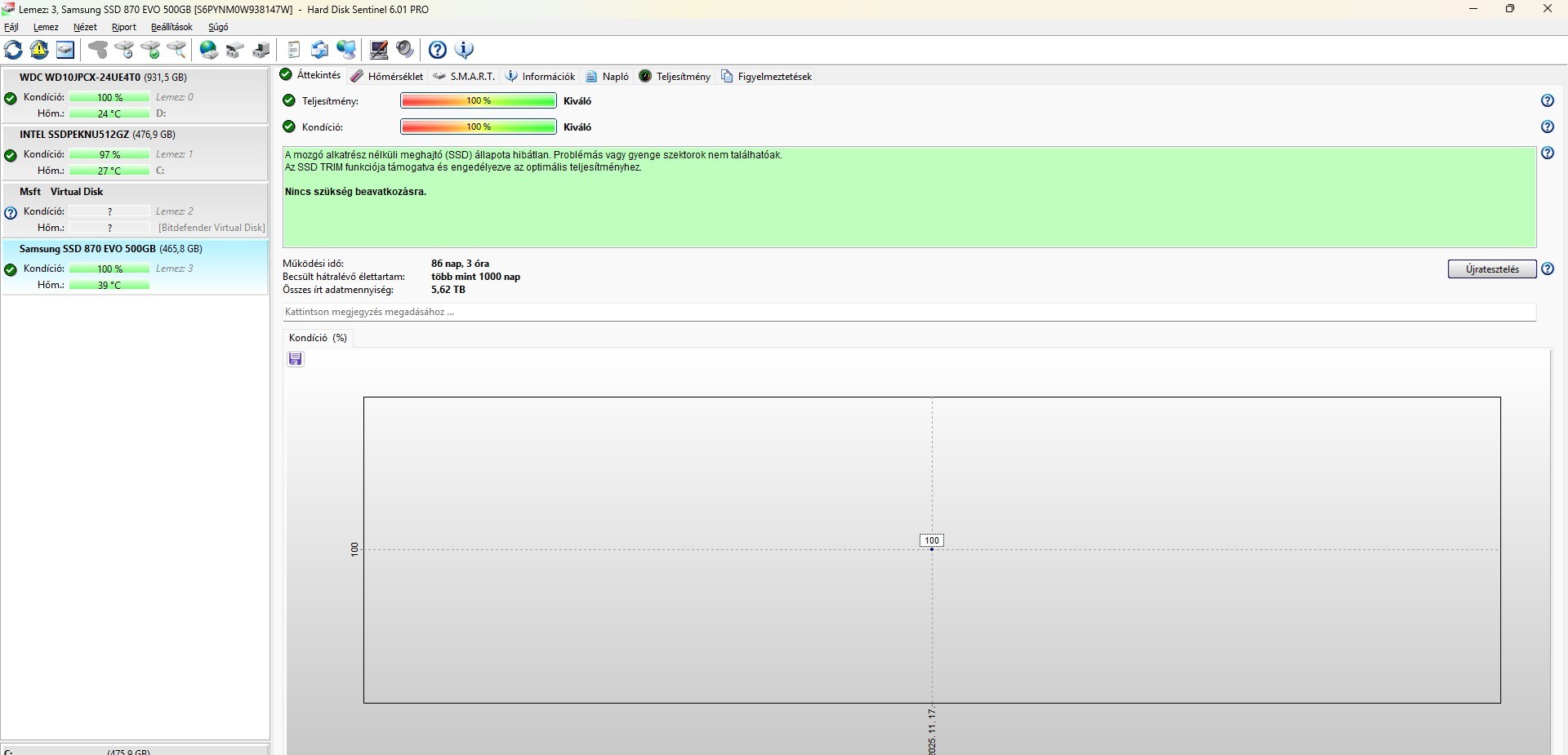This screenshot has height=755, width=1568.
Task: Click the globe with monitor toolbar icon
Action: pos(346,50)
